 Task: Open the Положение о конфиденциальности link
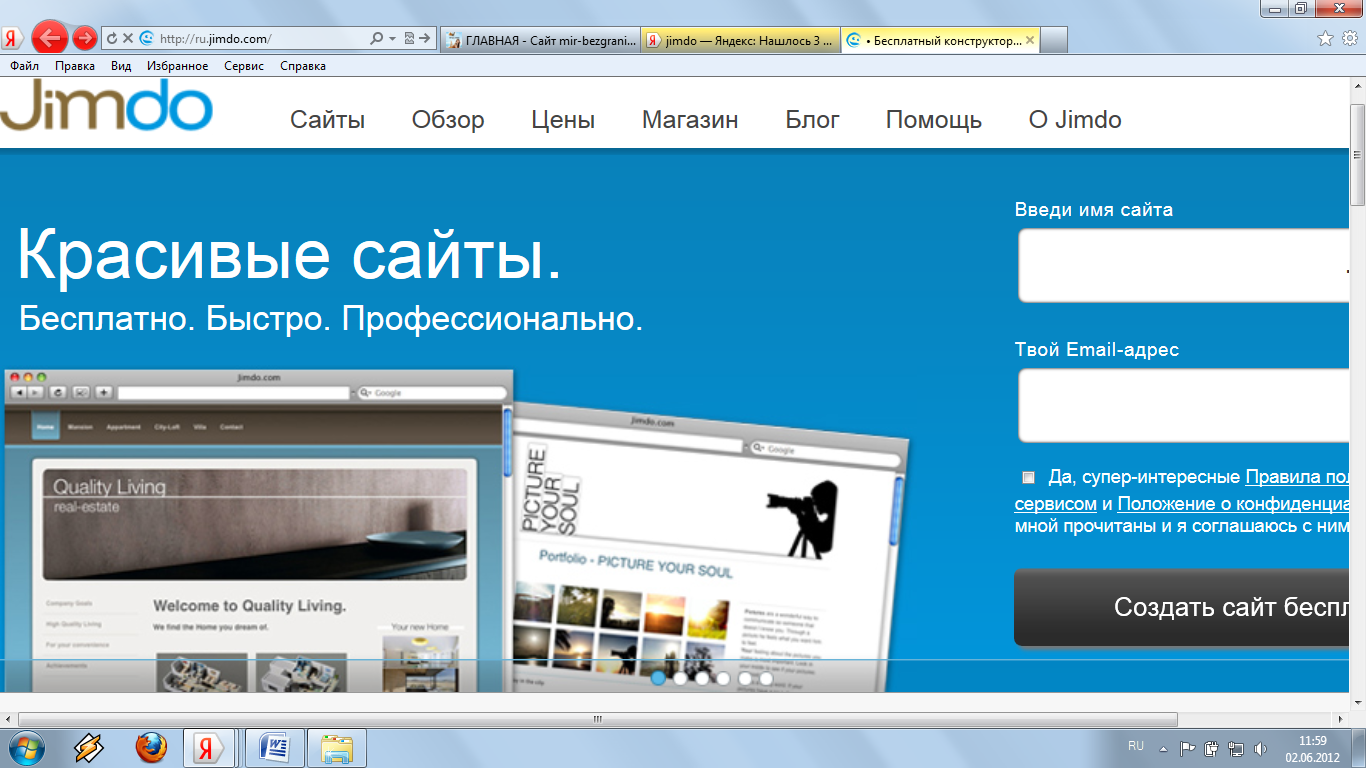[x=1234, y=503]
